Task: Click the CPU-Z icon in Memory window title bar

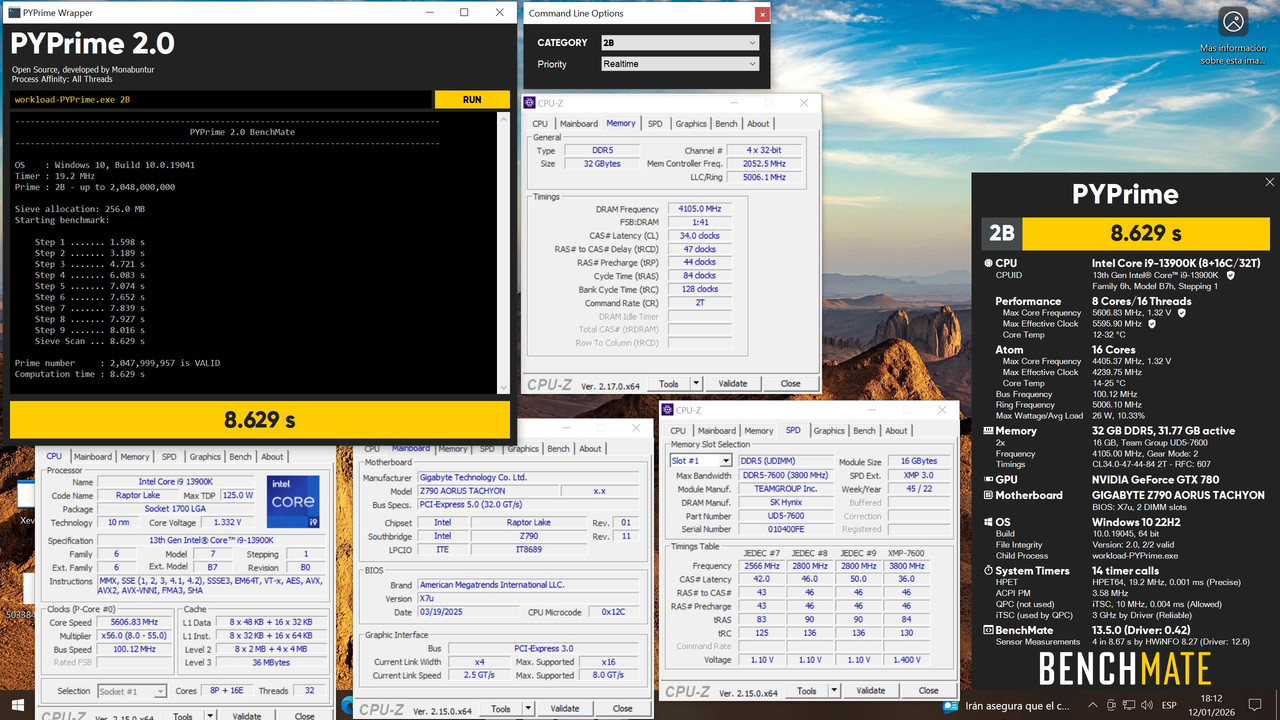Action: click(x=531, y=103)
